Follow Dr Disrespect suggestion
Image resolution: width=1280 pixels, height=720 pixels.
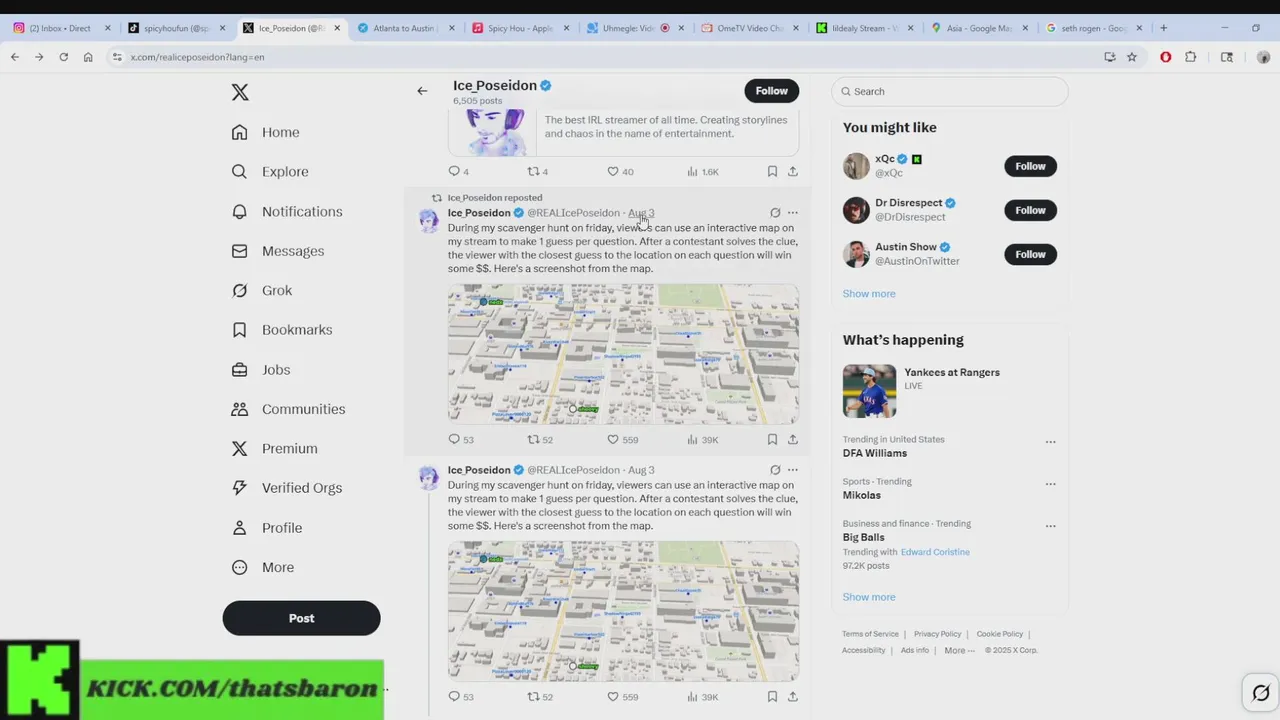1030,210
